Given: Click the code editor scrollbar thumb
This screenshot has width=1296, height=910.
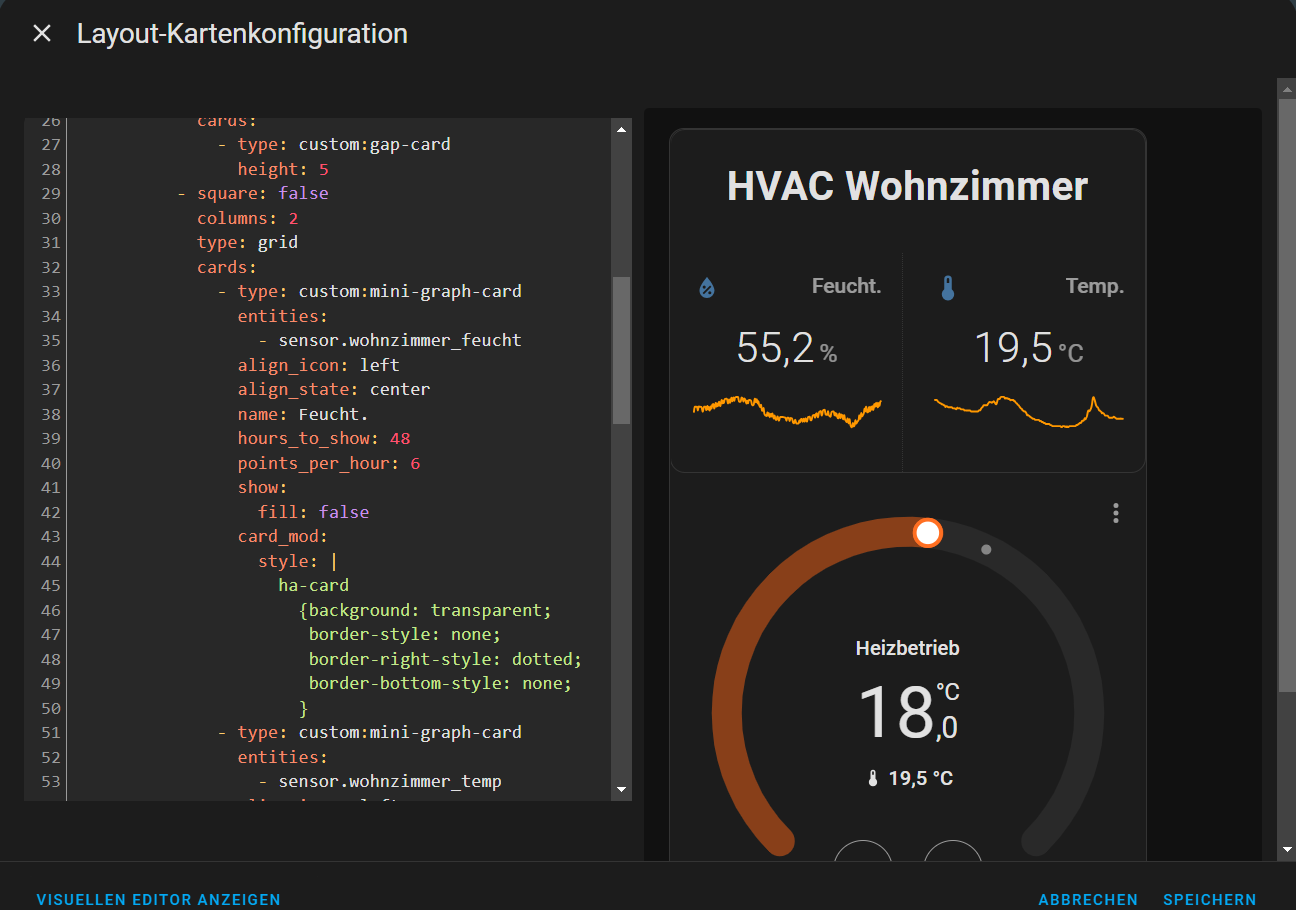Looking at the screenshot, I should click(621, 350).
